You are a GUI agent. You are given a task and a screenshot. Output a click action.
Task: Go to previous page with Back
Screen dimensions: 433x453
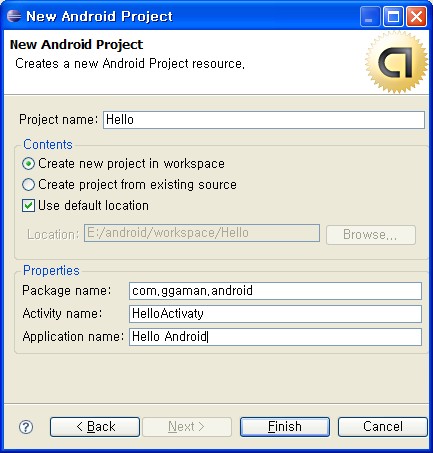(95, 427)
